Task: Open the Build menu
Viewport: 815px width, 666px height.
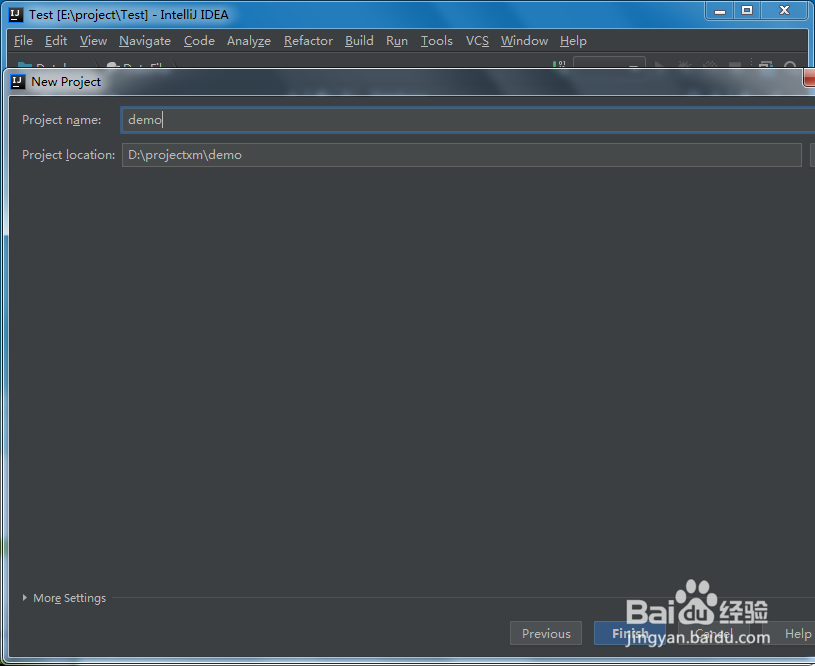Action: tap(359, 41)
